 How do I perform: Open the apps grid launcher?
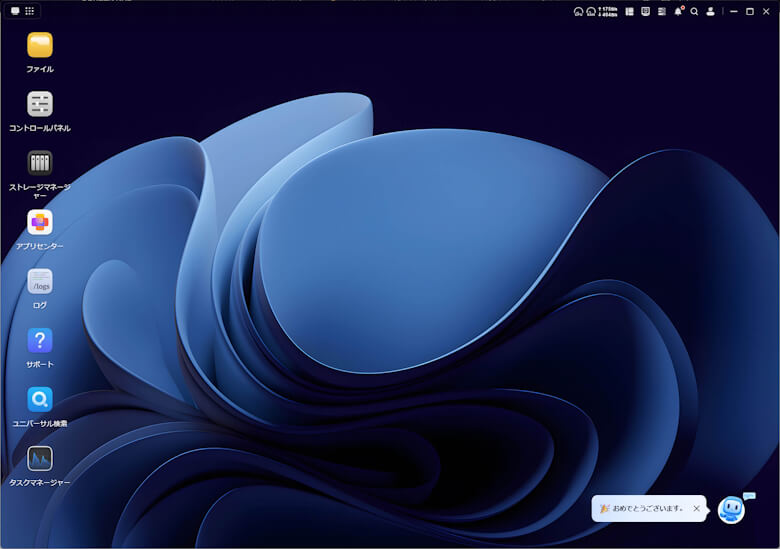click(x=30, y=11)
